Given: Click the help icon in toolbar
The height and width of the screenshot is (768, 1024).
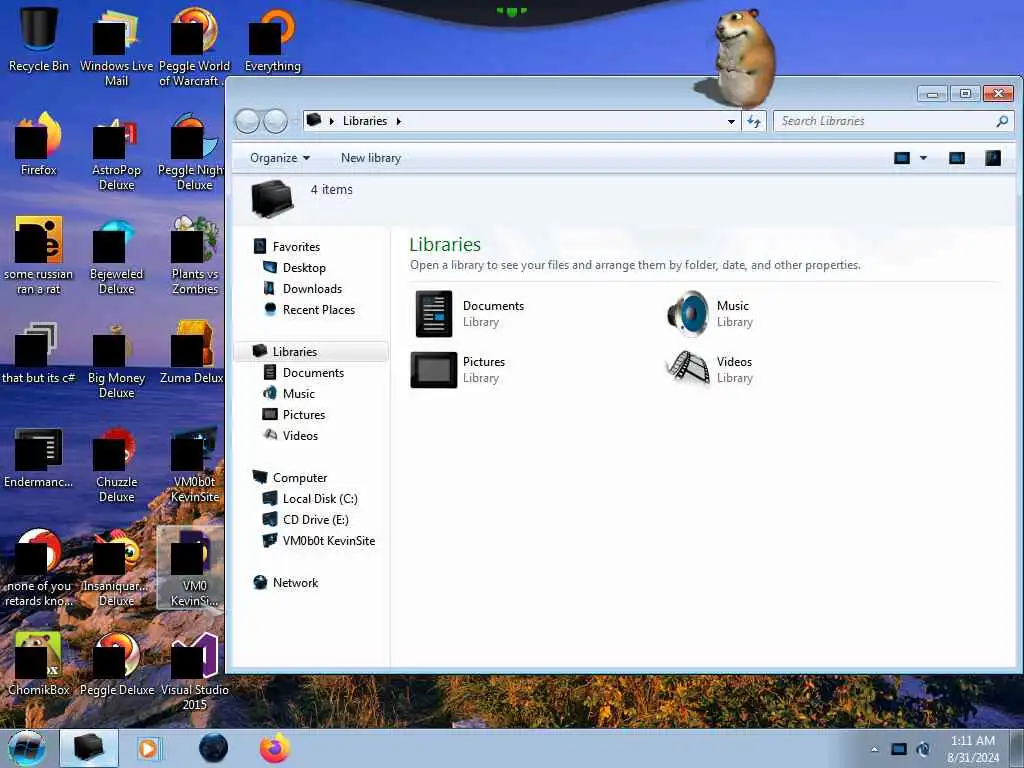Looking at the screenshot, I should point(993,158).
